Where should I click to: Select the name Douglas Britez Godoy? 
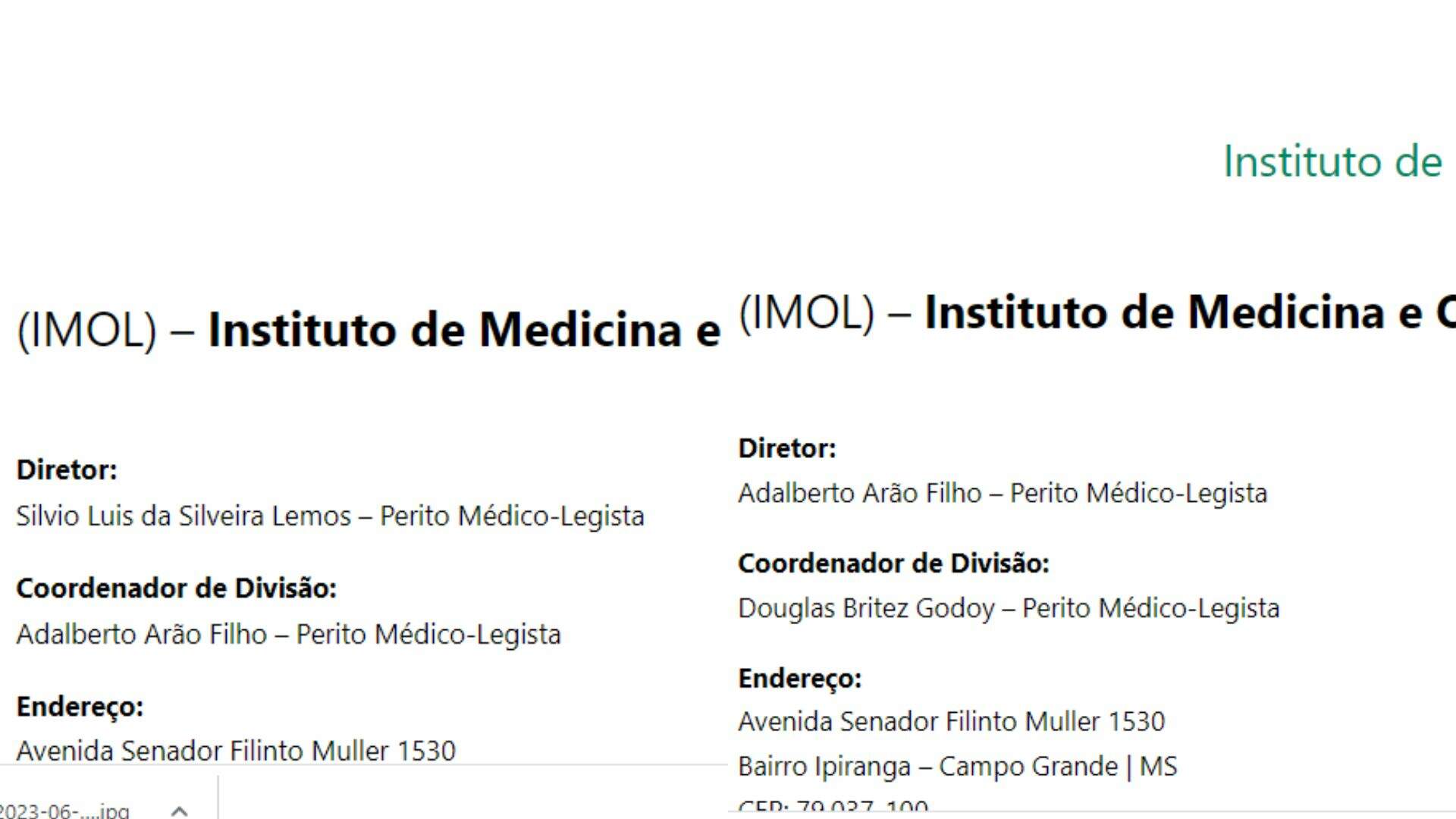click(x=866, y=608)
